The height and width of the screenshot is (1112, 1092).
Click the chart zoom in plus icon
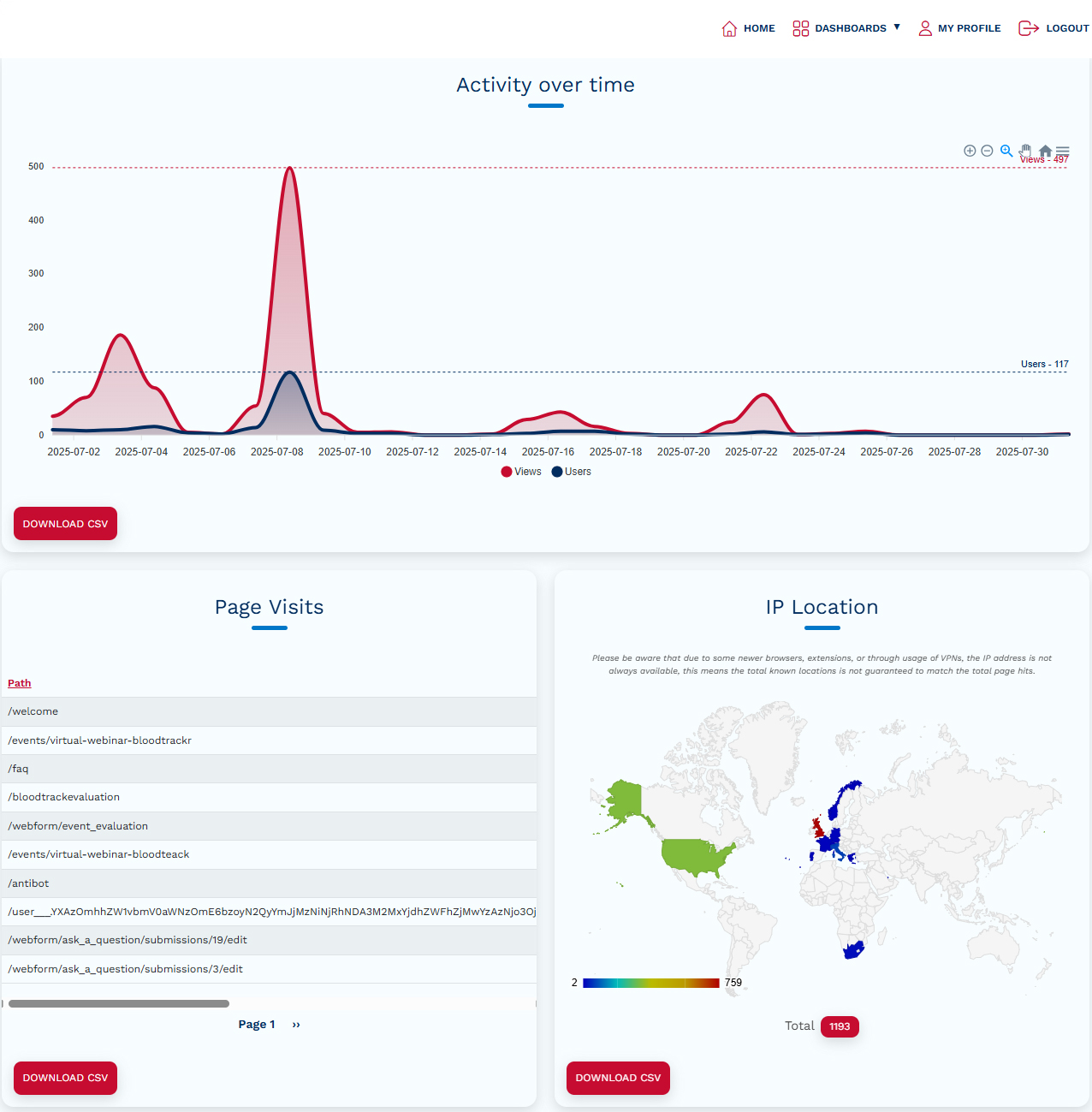tap(970, 151)
